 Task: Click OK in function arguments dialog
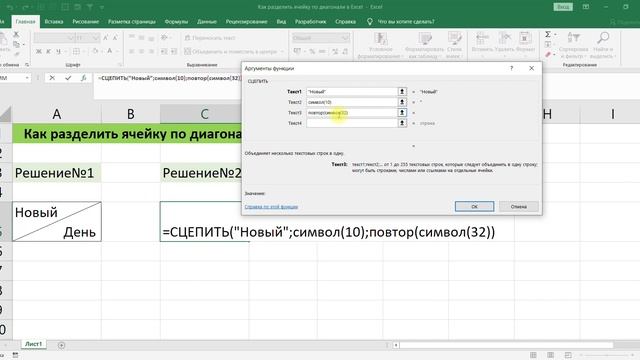(x=474, y=207)
